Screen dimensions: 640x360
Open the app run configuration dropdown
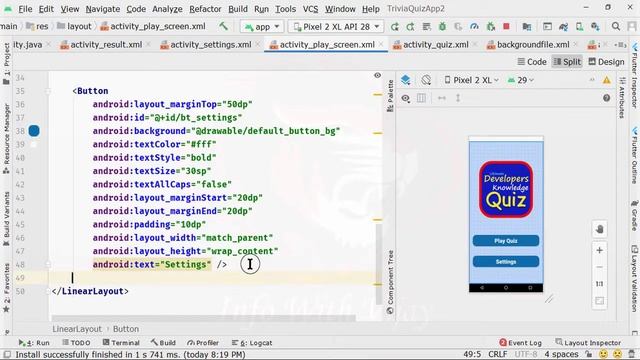pos(262,27)
